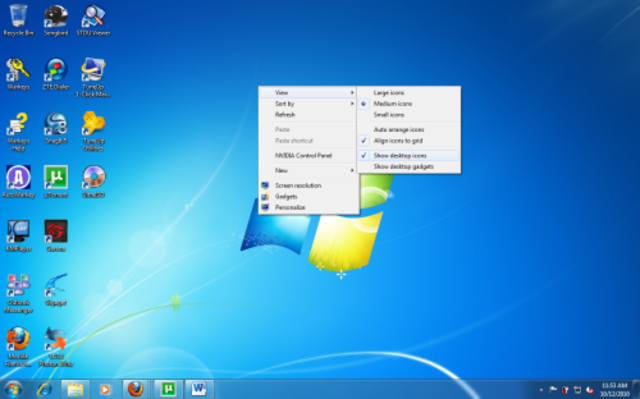The width and height of the screenshot is (640, 399).
Task: Uncheck Align icons to grid
Action: click(x=409, y=141)
